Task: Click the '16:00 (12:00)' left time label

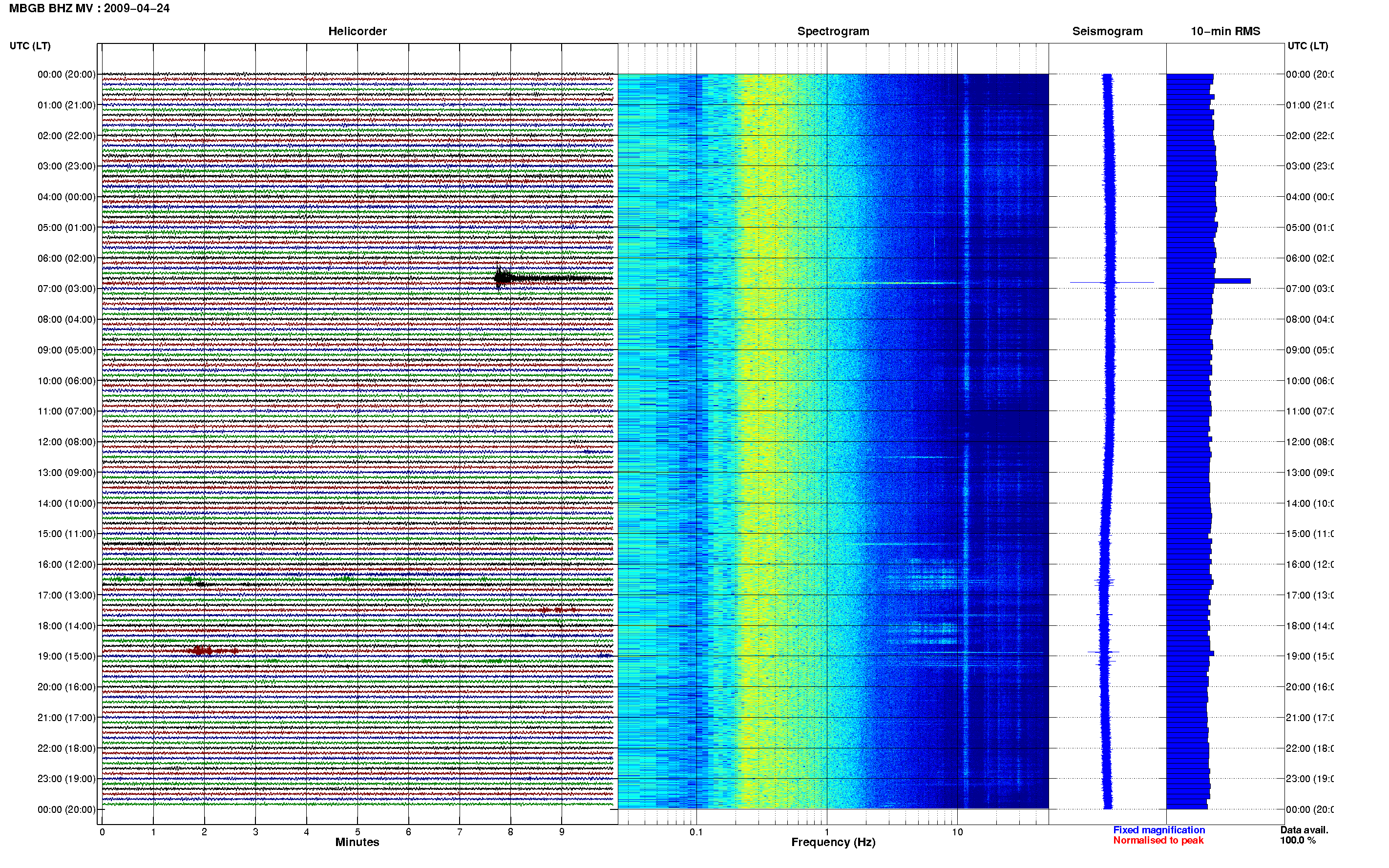Action: coord(66,564)
